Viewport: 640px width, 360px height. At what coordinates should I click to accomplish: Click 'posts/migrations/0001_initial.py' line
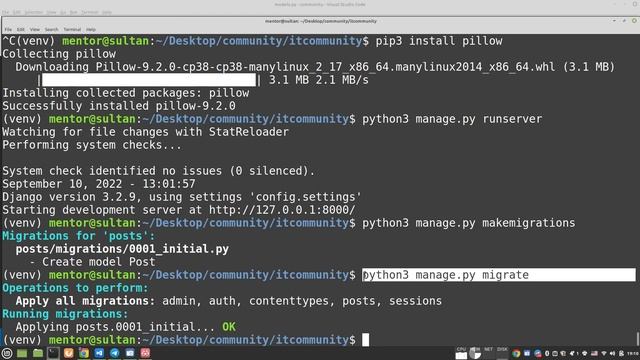[x=122, y=249]
